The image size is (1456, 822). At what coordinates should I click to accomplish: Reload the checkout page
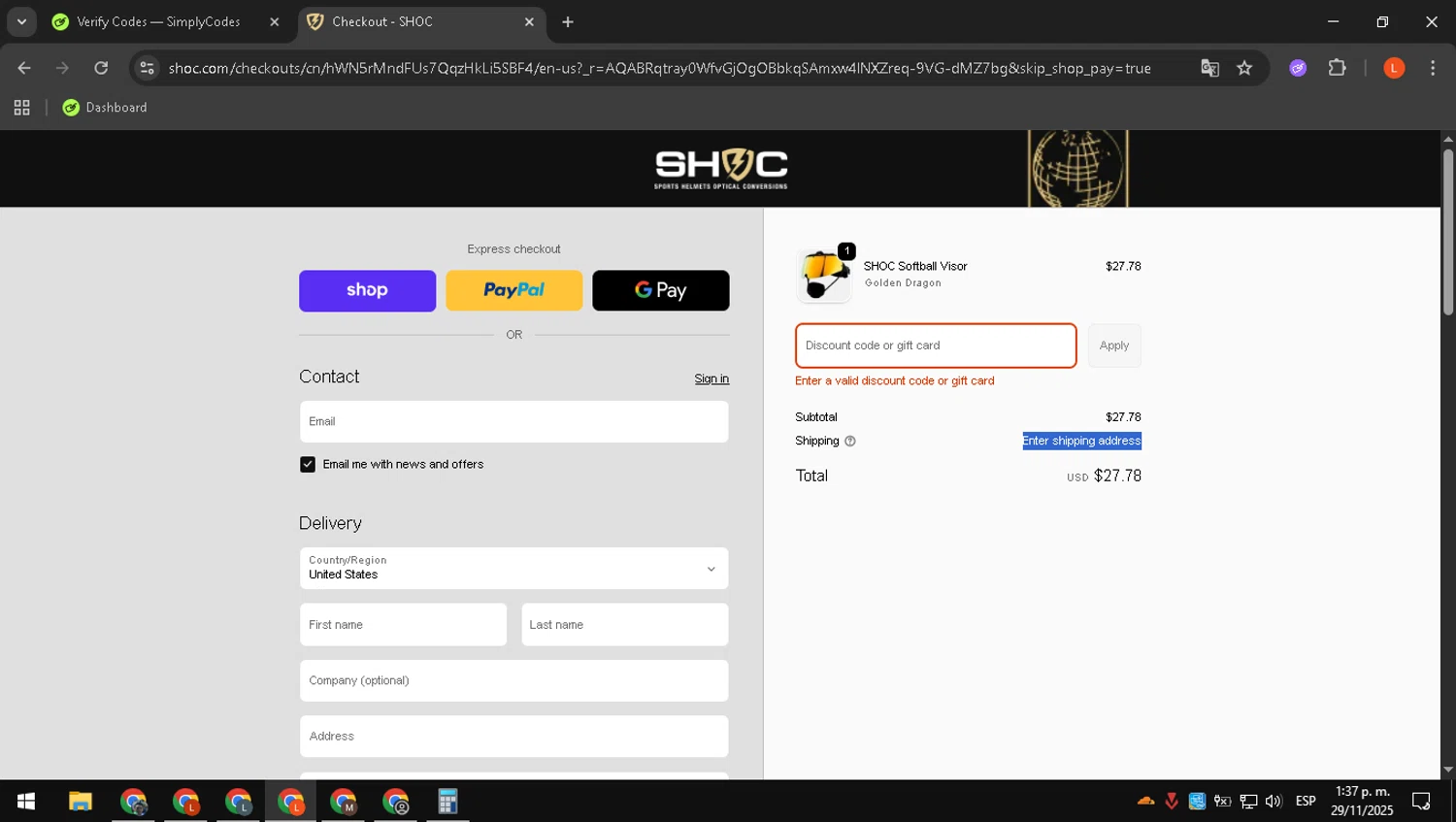(x=101, y=68)
